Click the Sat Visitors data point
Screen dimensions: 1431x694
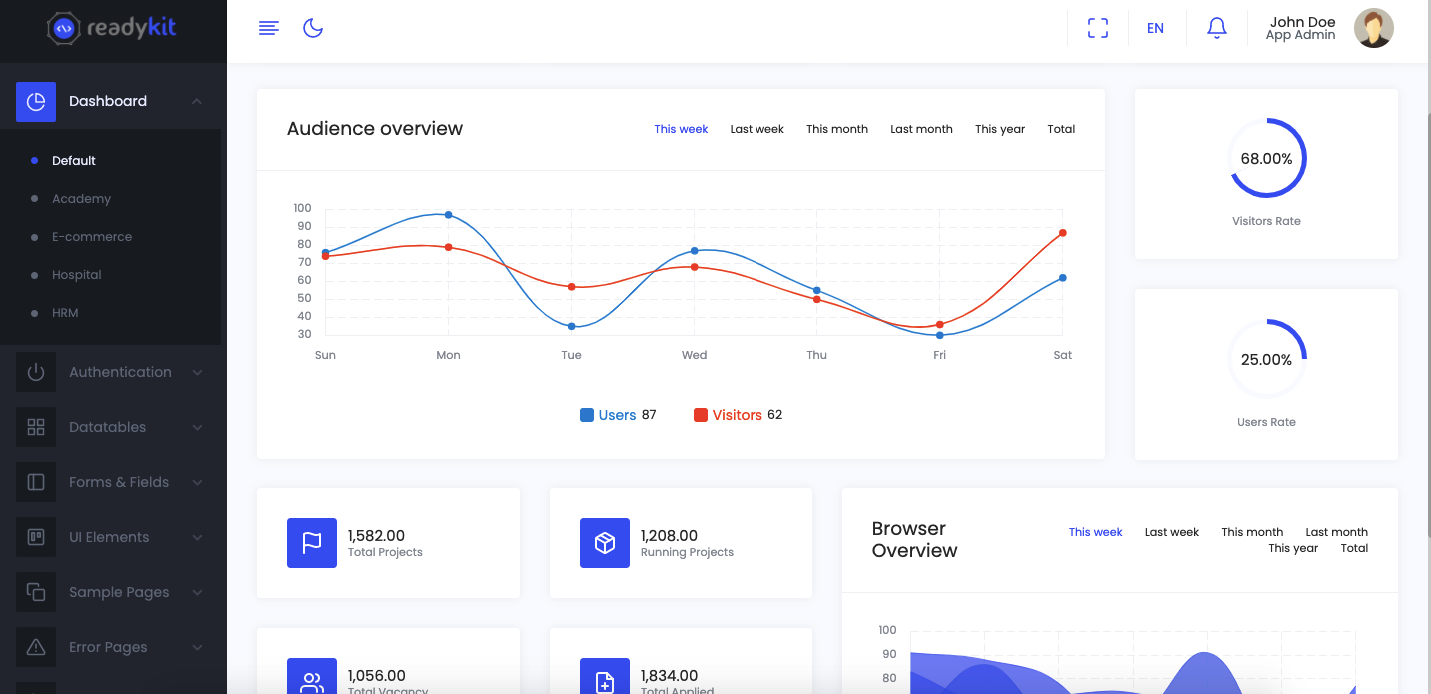(x=1062, y=233)
